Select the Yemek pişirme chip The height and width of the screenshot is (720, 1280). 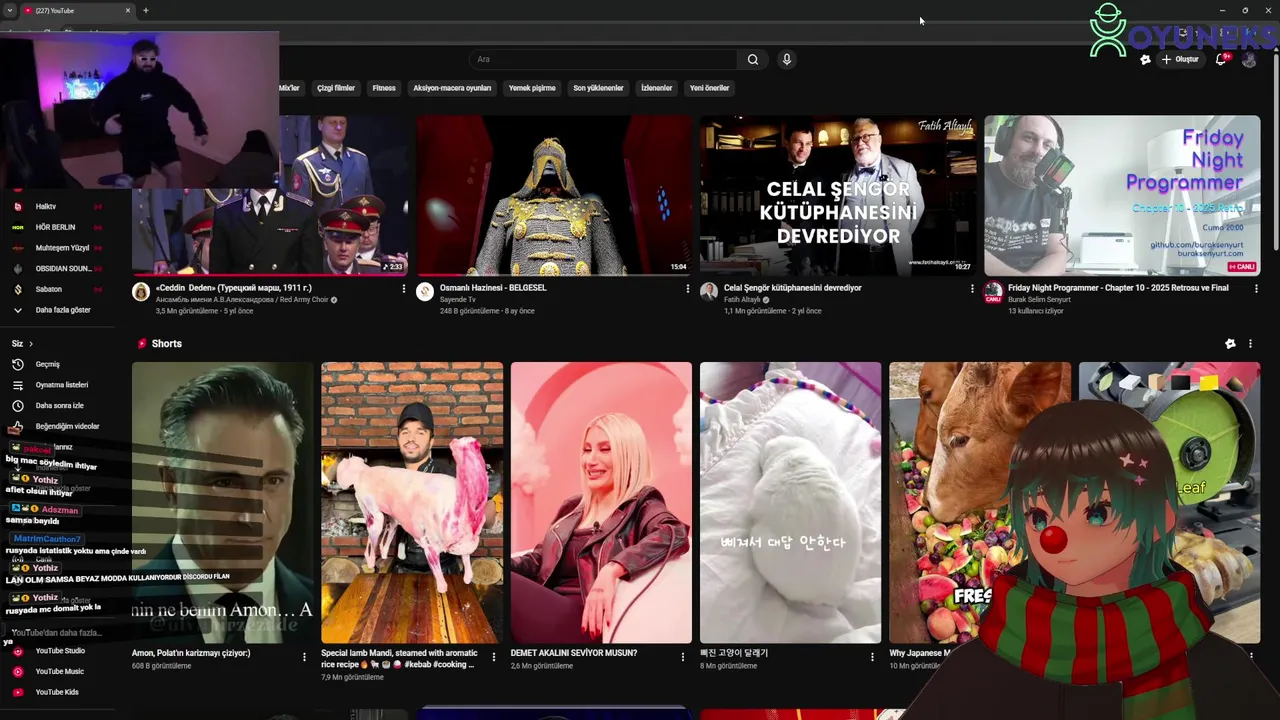coord(532,88)
